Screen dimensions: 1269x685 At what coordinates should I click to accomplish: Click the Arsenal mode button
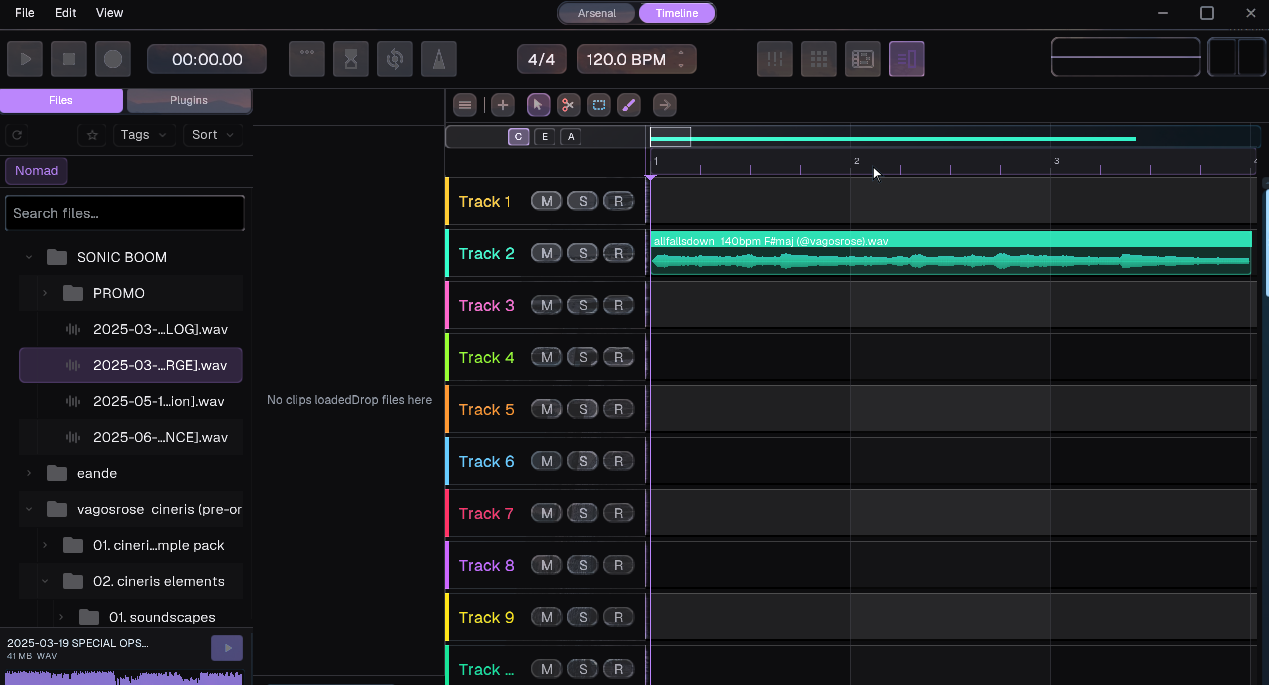tap(596, 13)
